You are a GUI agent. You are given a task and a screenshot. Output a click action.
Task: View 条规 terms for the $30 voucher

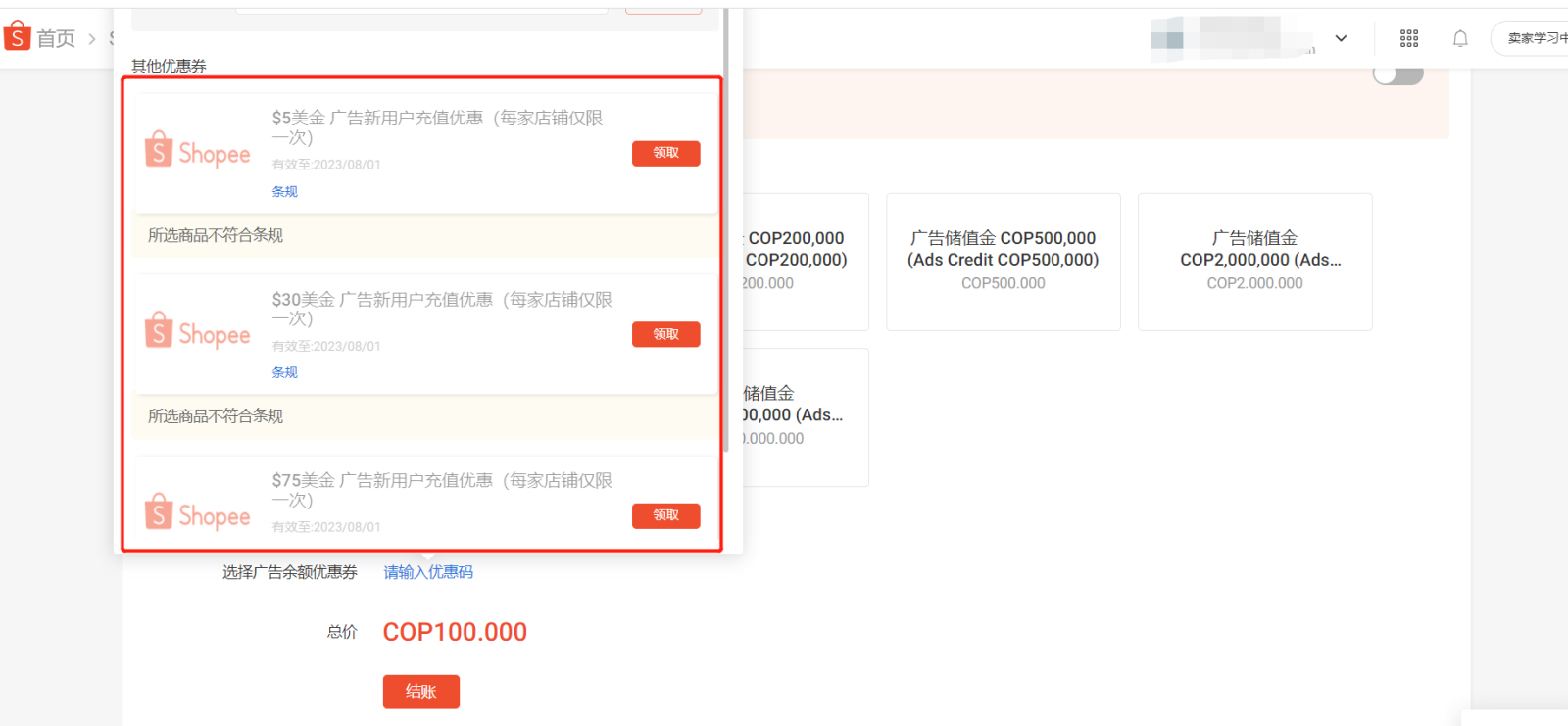point(285,372)
